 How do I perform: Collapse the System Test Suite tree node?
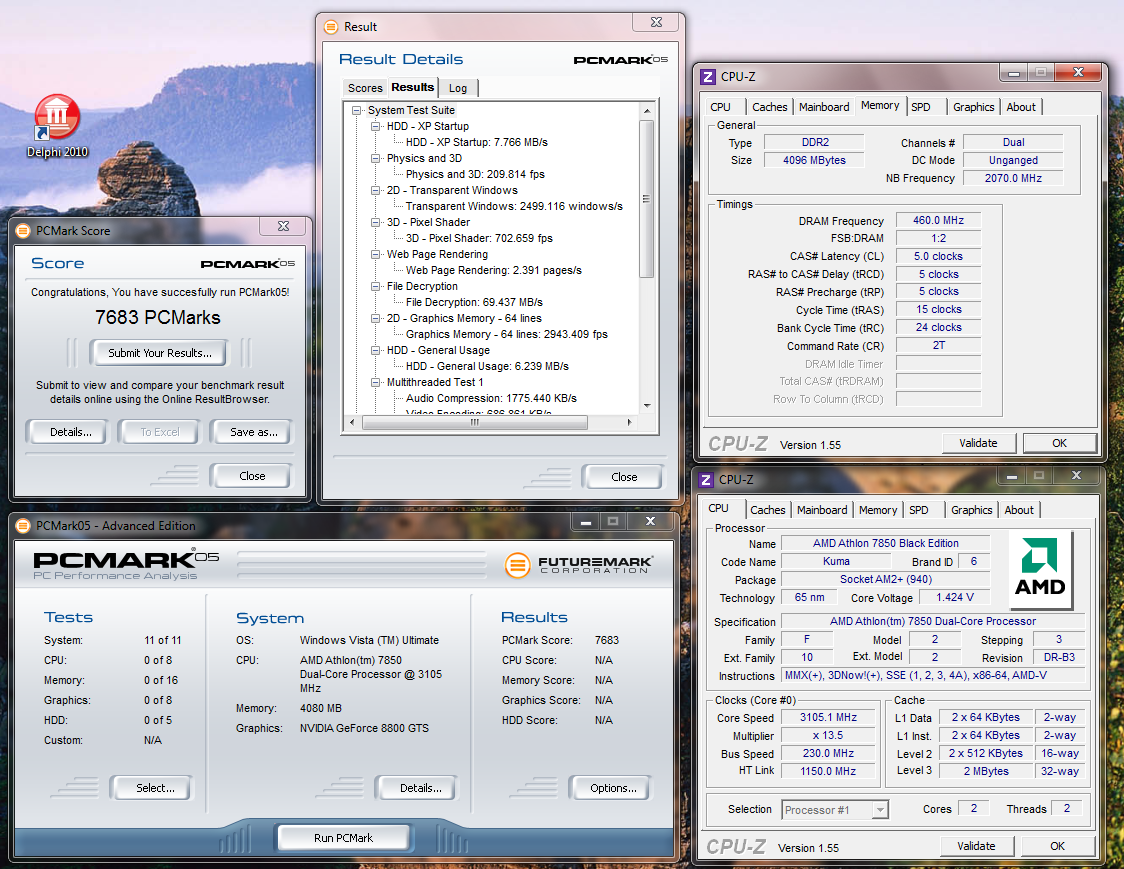356,110
